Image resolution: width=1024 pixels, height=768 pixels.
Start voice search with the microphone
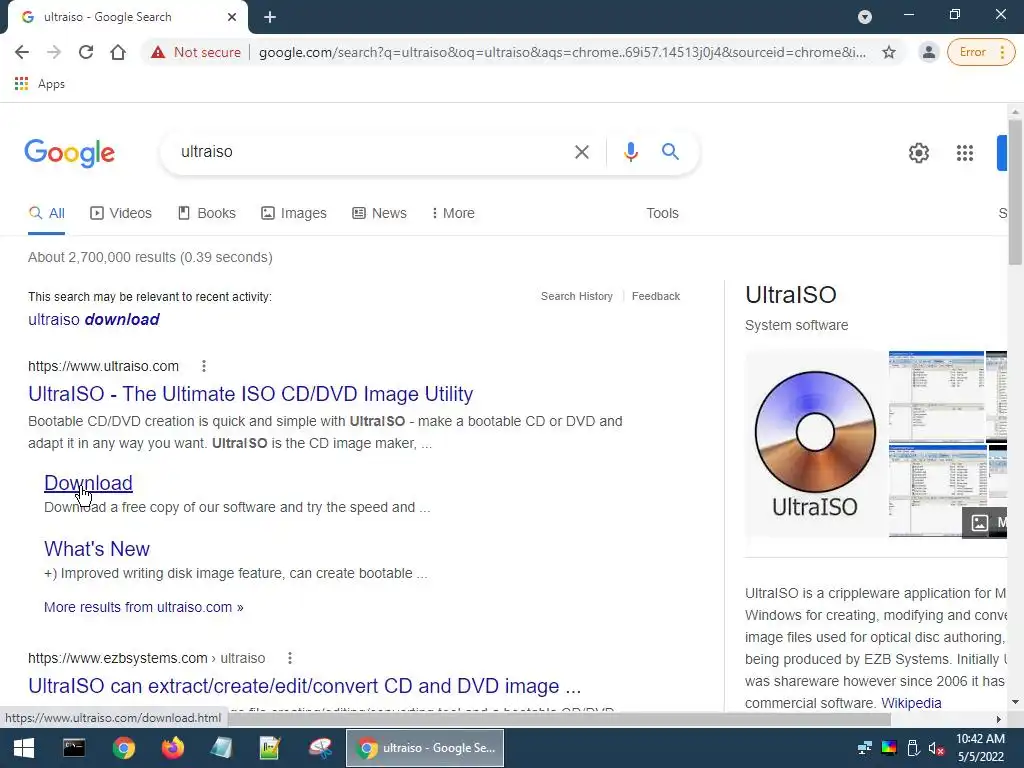point(630,152)
